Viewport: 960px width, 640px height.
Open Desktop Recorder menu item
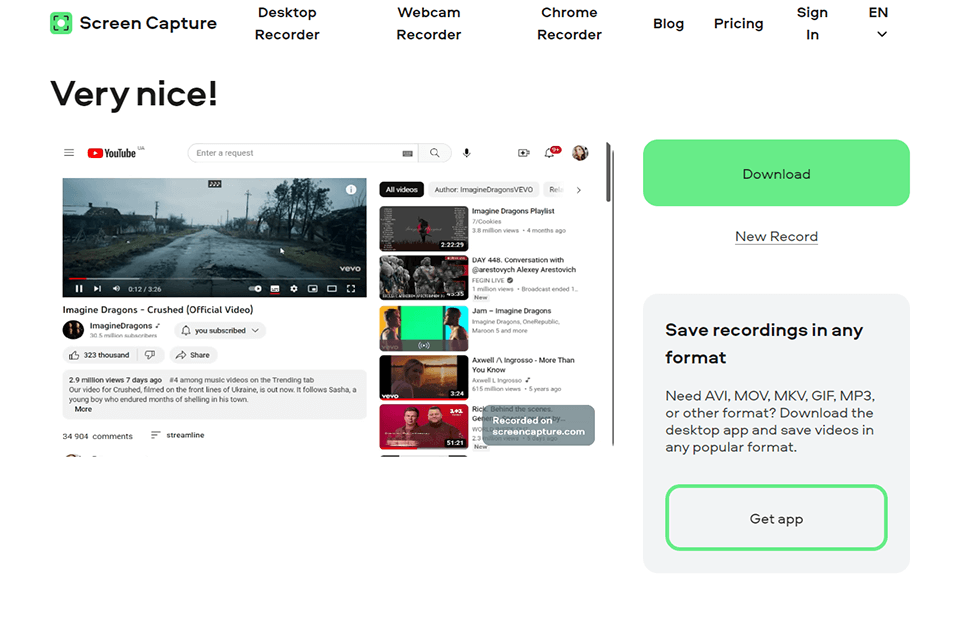[287, 24]
